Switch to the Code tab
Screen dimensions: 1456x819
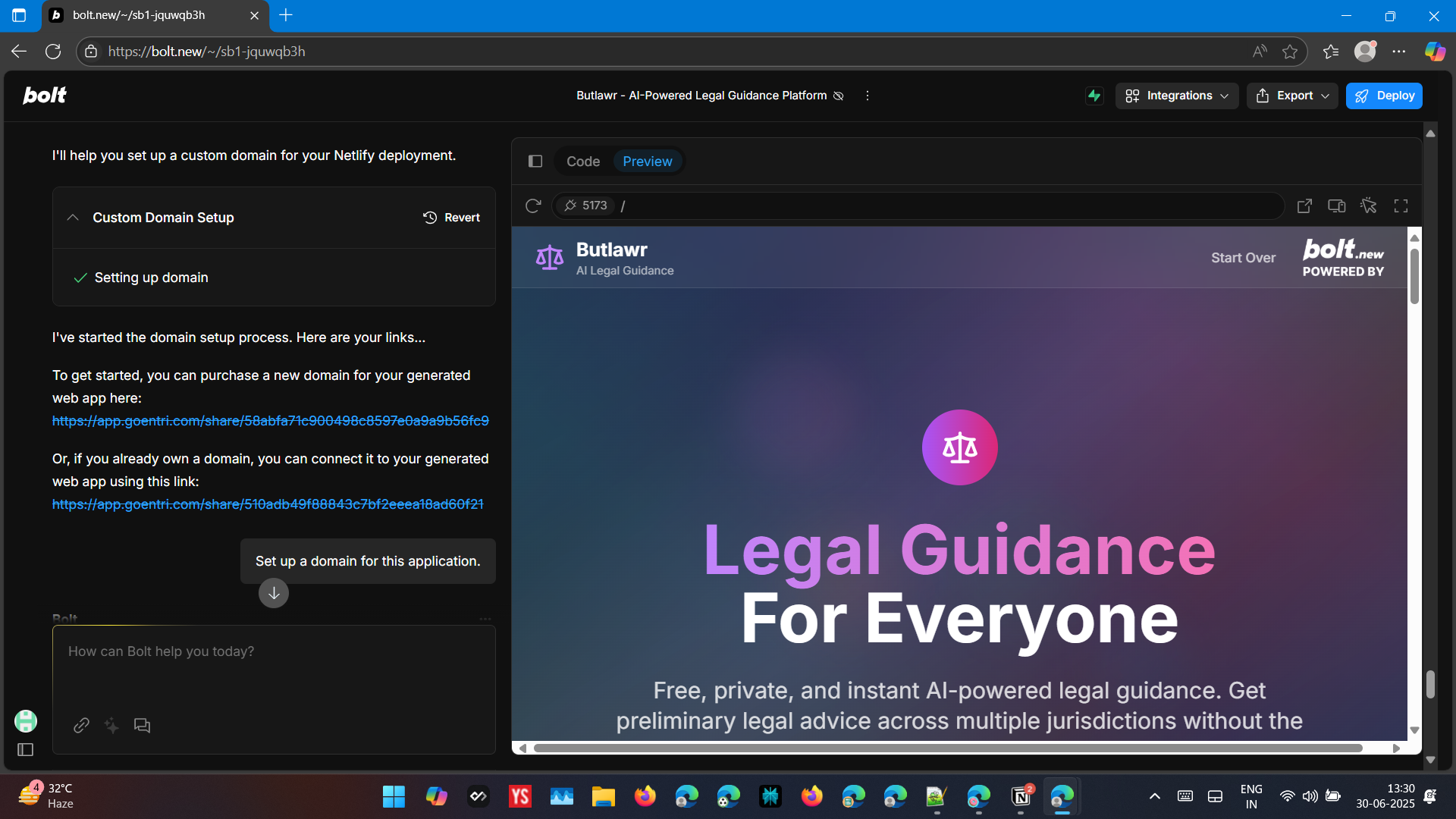(x=582, y=161)
